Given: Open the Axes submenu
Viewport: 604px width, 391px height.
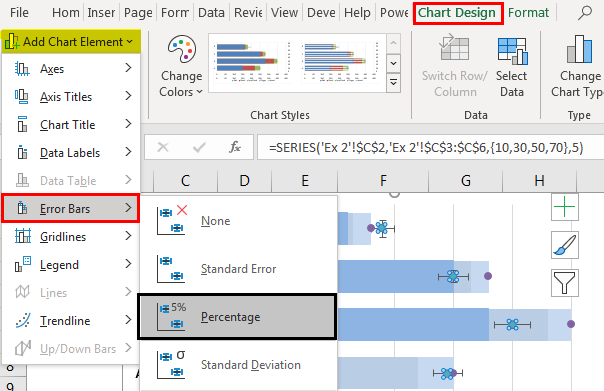Looking at the screenshot, I should point(71,69).
